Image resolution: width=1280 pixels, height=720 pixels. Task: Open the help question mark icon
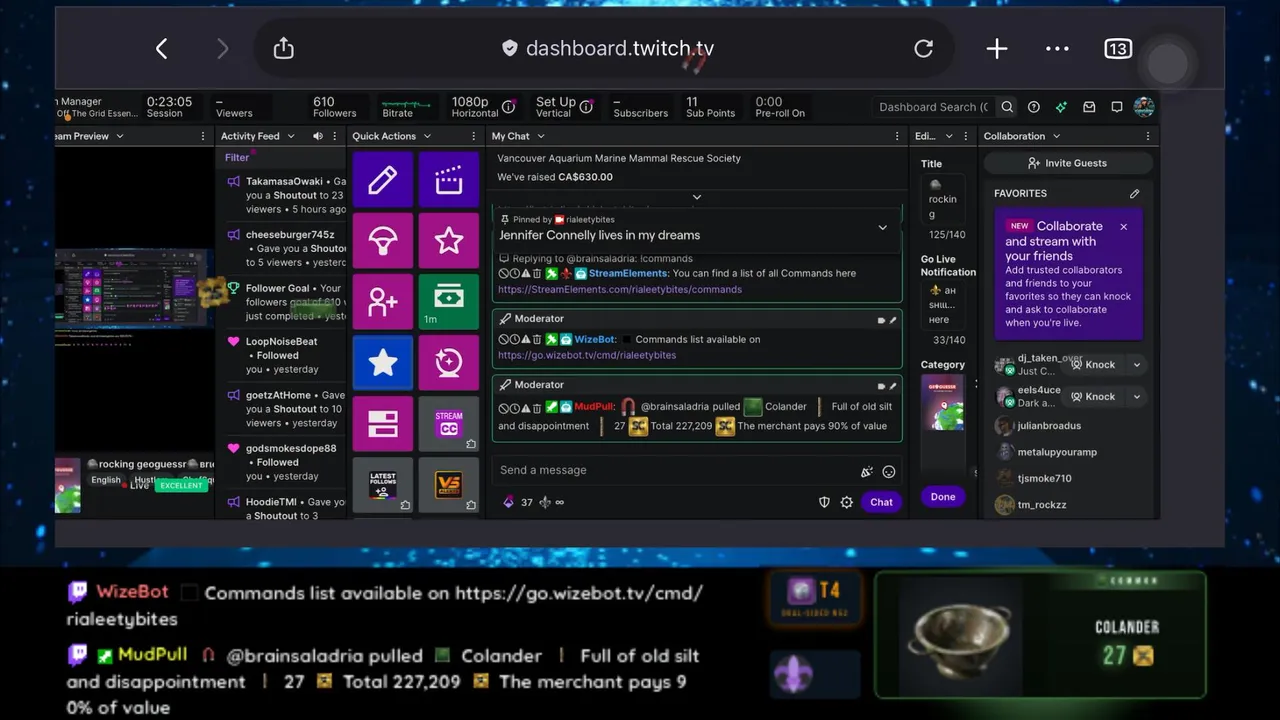(x=1034, y=107)
